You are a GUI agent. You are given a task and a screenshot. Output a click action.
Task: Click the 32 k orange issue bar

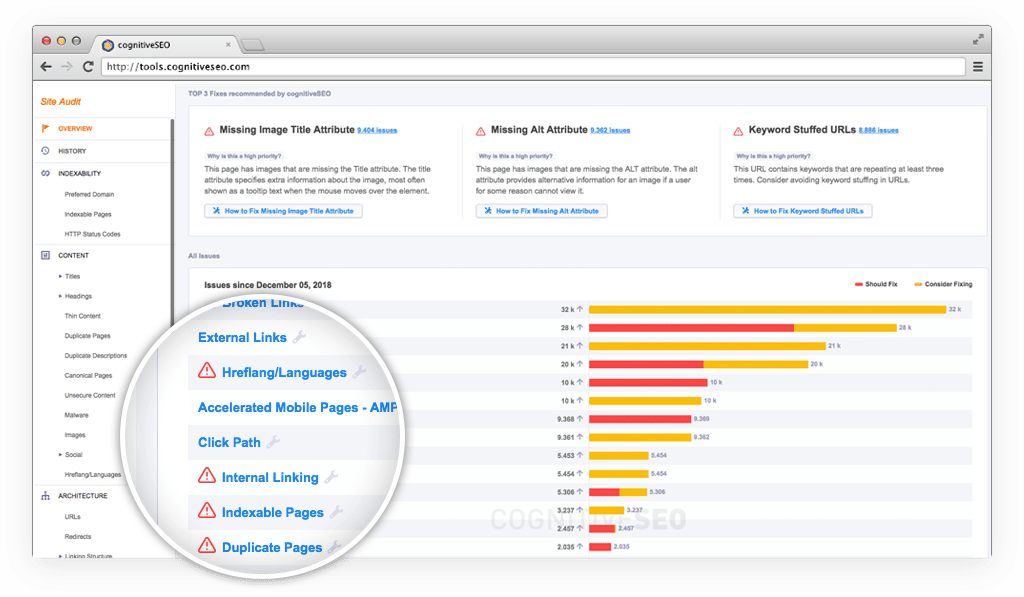tap(767, 310)
